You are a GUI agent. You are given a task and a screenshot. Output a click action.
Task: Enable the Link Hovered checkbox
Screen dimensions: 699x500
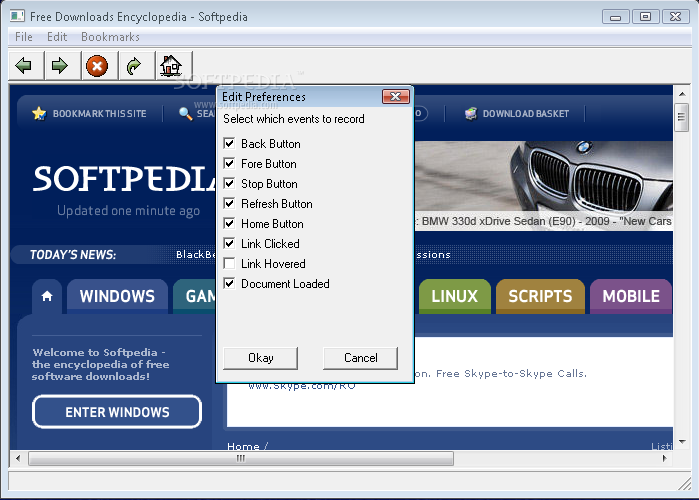(x=229, y=263)
